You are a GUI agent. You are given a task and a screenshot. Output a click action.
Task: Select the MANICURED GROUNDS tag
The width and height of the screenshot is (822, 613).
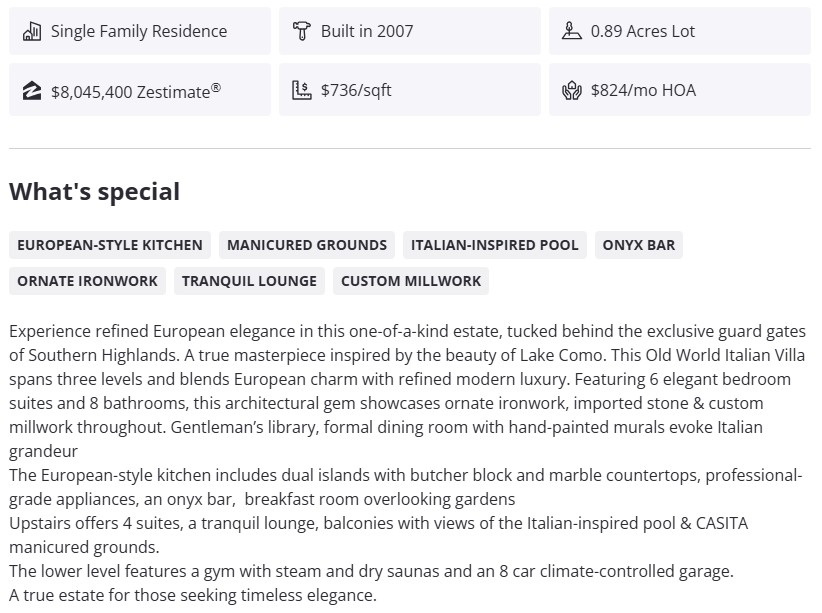pos(307,245)
